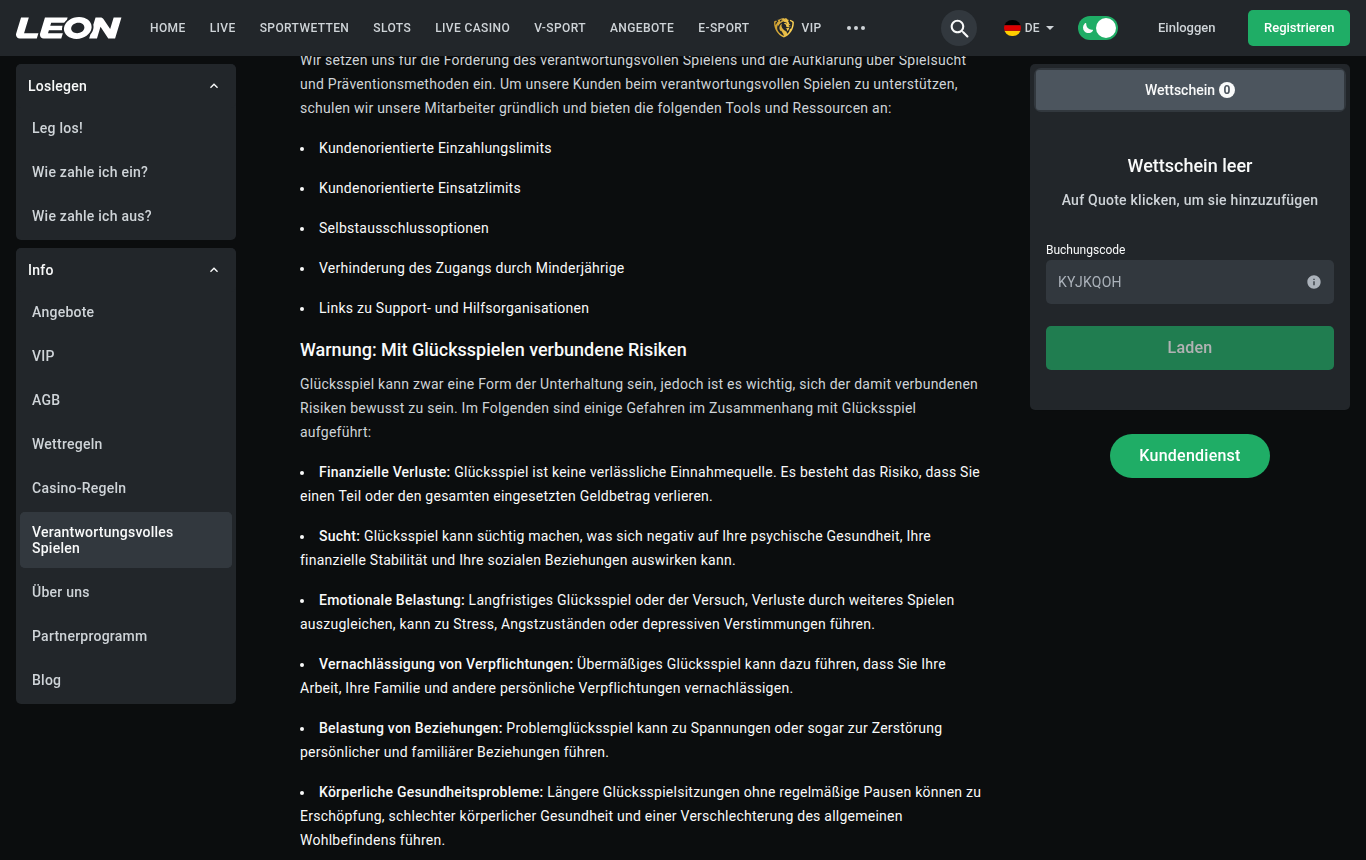Viewport: 1366px width, 860px height.
Task: Select the Wettschein tab
Action: click(1190, 90)
